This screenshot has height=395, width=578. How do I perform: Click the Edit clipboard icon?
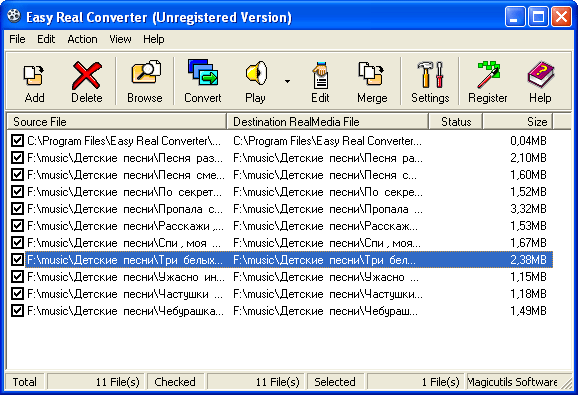(320, 75)
